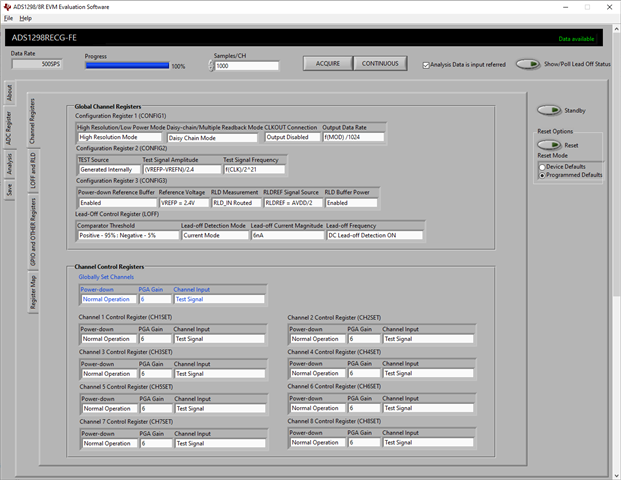Image resolution: width=621 pixels, height=480 pixels.
Task: Open the Channel Registers sub-tab
Action: pyautogui.click(x=32, y=121)
